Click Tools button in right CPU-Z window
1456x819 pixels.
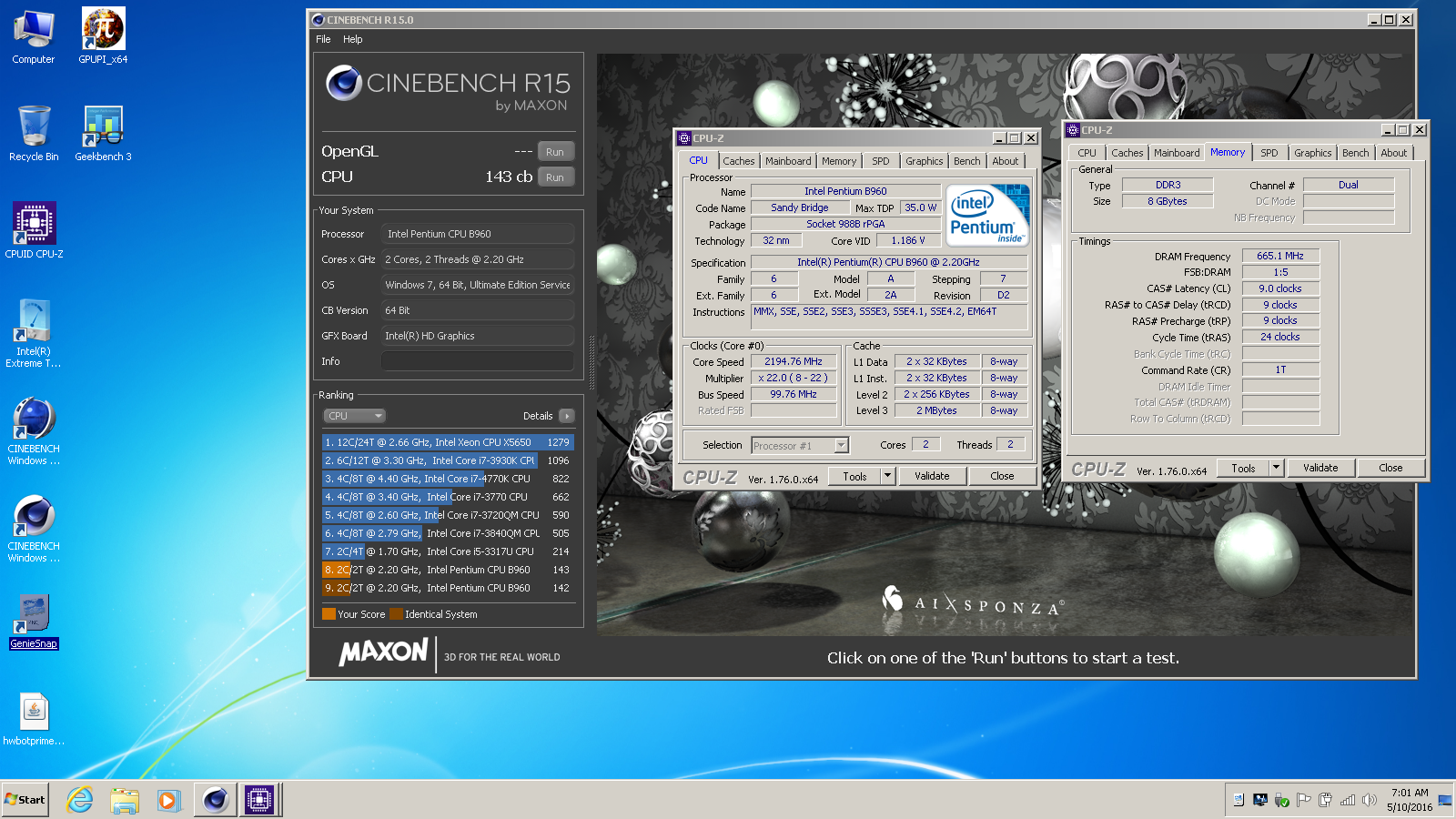click(x=1243, y=468)
